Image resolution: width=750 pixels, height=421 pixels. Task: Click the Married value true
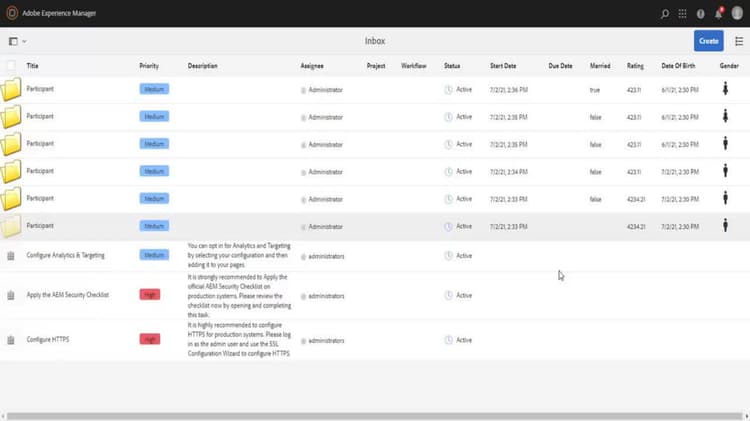coord(595,90)
